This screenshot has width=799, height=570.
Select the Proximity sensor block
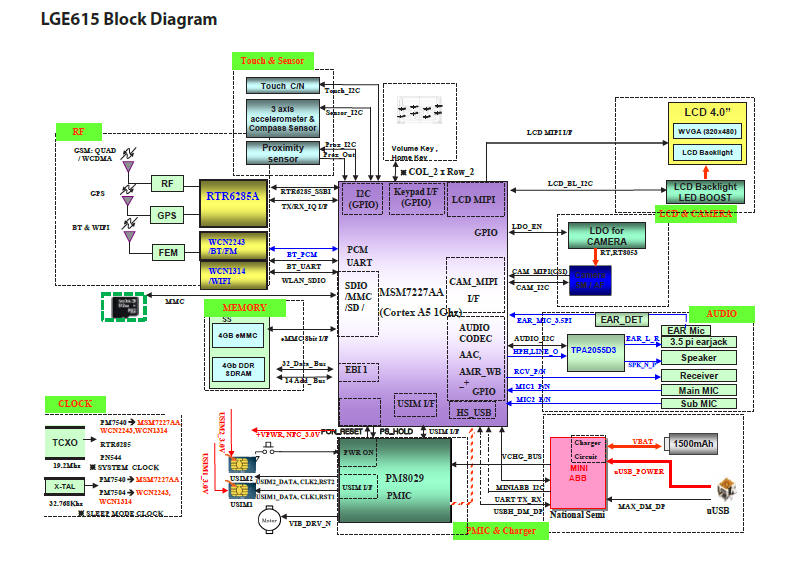point(283,153)
